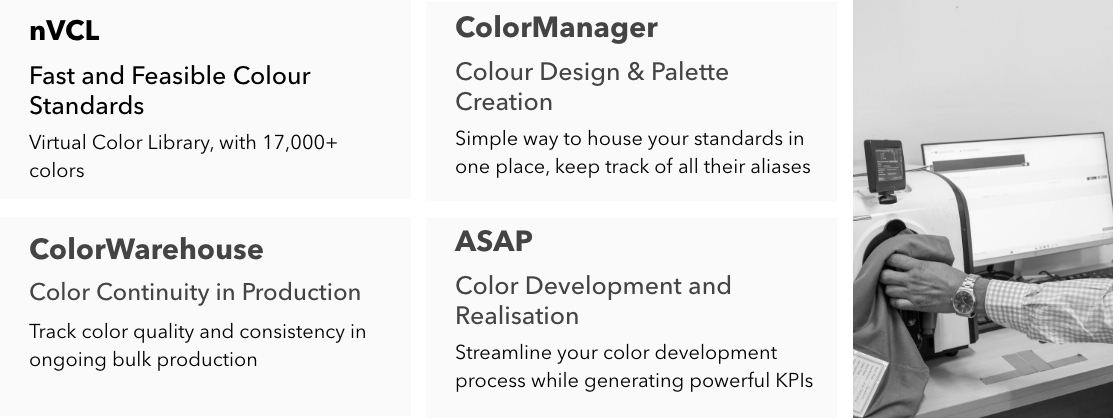
Task: Click the 'Simple way to house your standards' text
Action: click(x=632, y=152)
